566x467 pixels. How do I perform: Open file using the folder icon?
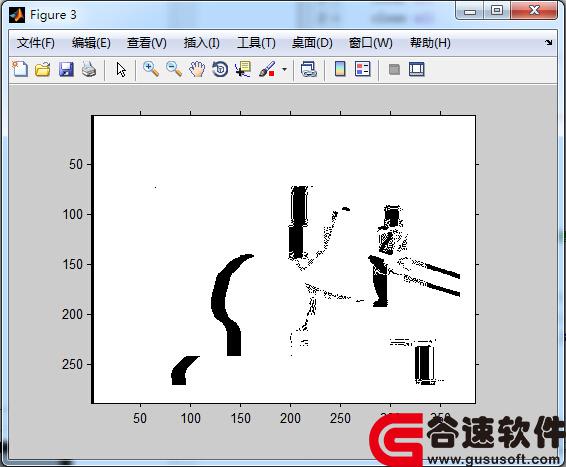coord(43,69)
